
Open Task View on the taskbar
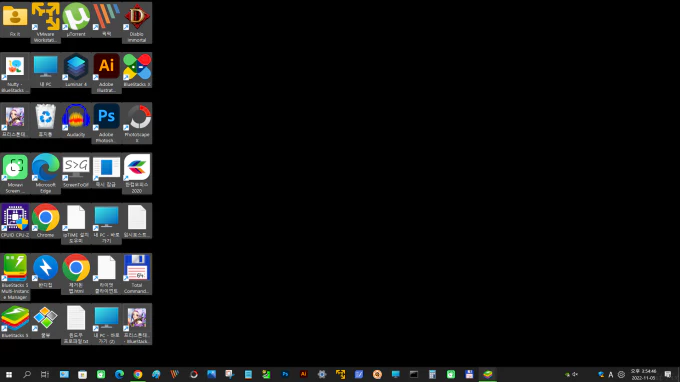click(45, 374)
